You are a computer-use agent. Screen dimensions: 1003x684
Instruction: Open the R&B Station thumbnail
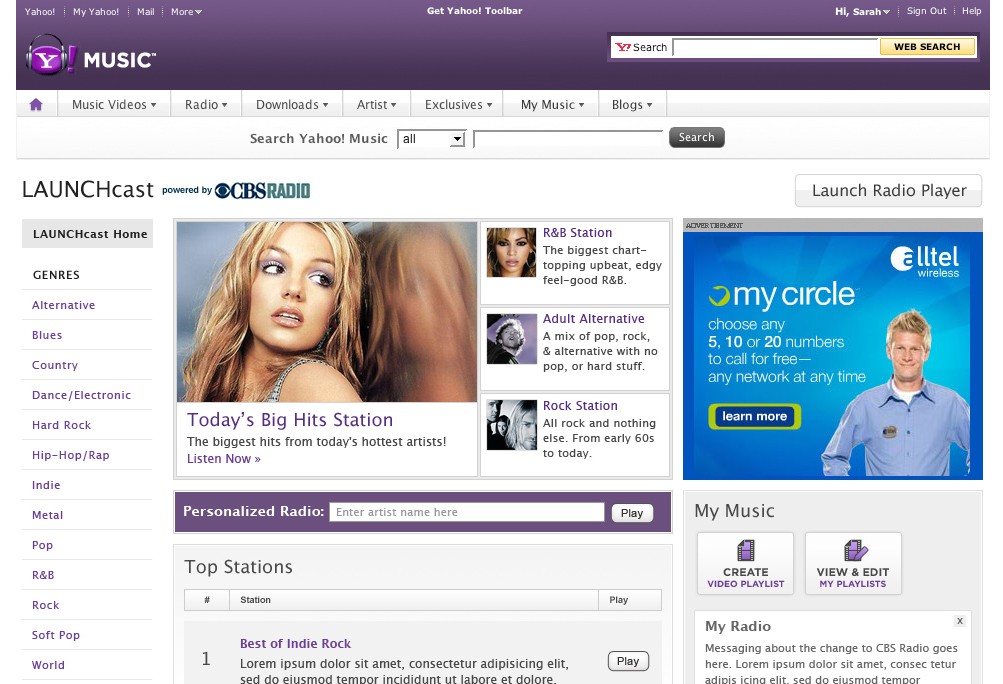point(511,252)
